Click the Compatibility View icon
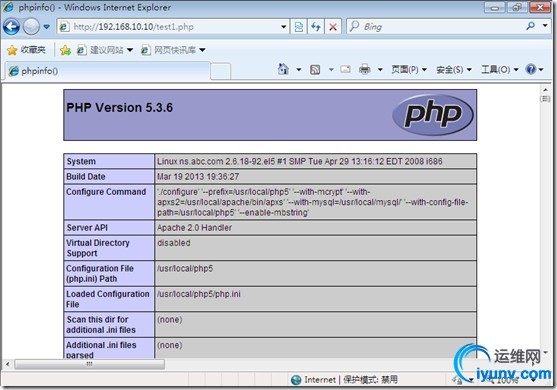The width and height of the screenshot is (557, 390). 299,27
